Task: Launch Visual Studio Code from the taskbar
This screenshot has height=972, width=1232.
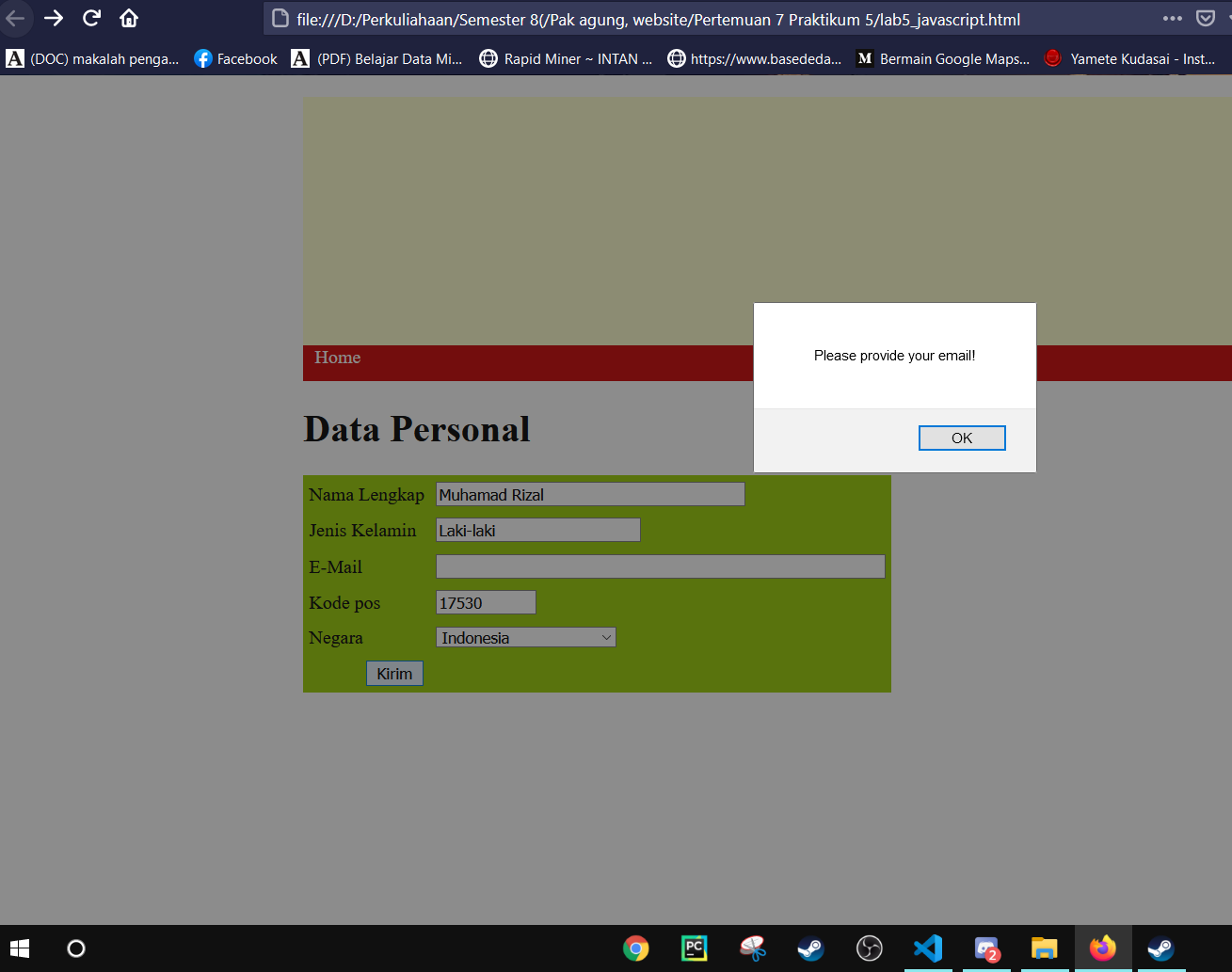Action: pos(928,948)
